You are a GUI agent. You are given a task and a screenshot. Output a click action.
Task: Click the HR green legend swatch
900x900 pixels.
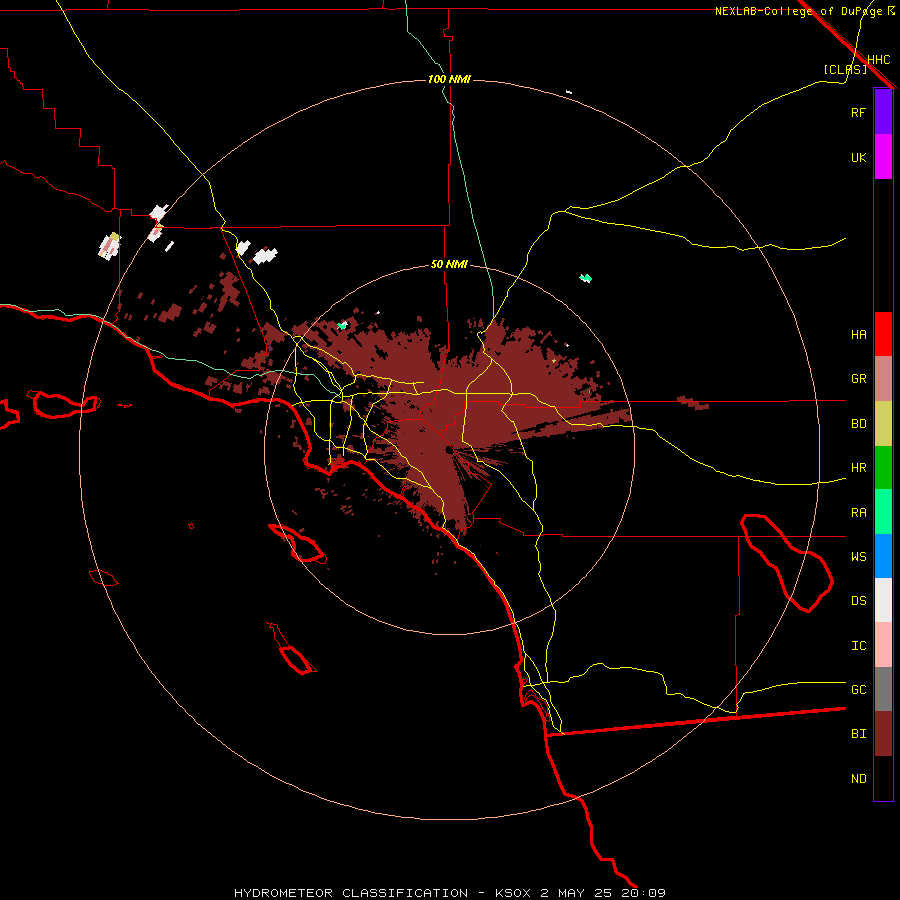pos(883,468)
